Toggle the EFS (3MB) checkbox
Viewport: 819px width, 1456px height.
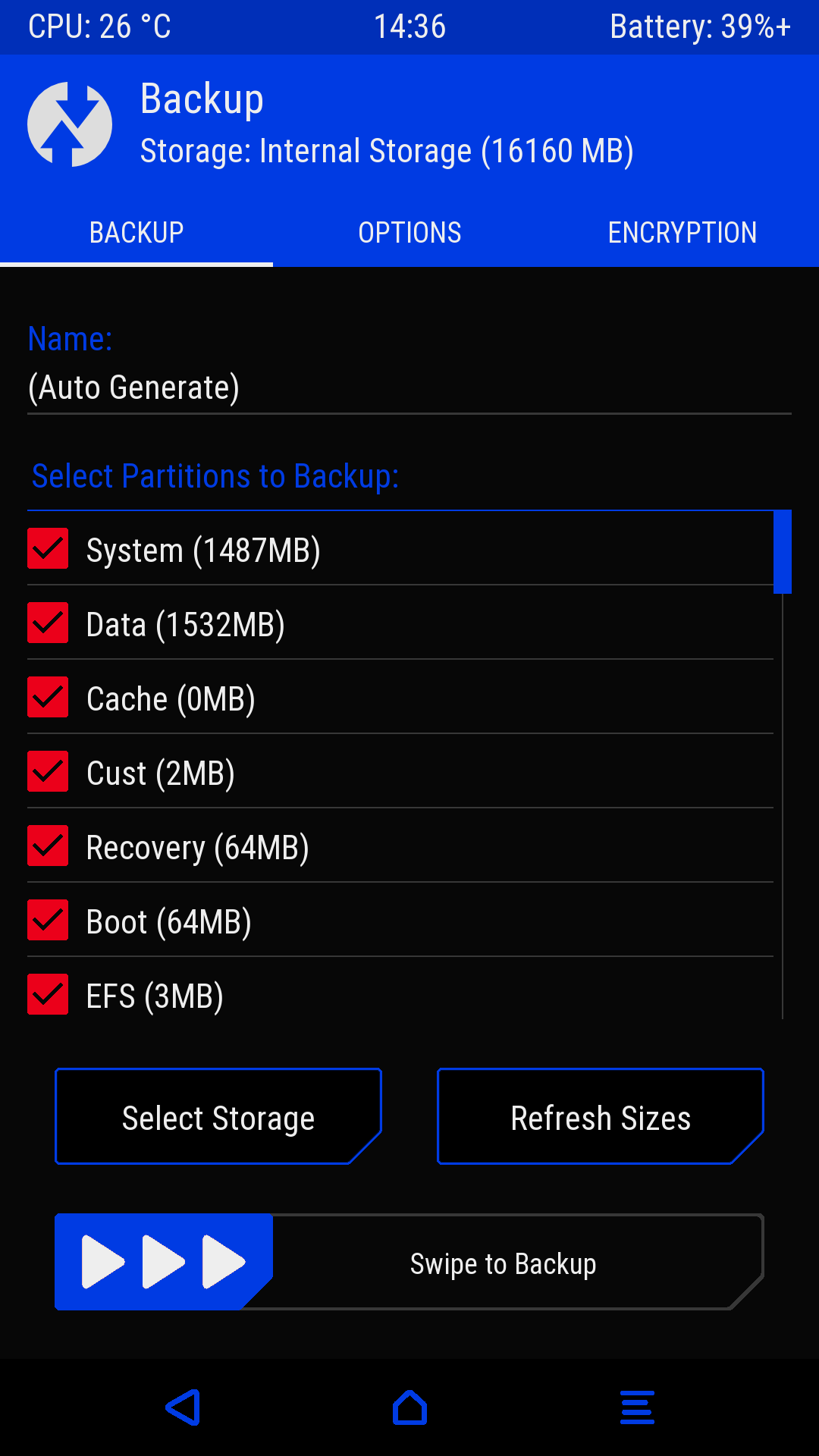(x=48, y=994)
